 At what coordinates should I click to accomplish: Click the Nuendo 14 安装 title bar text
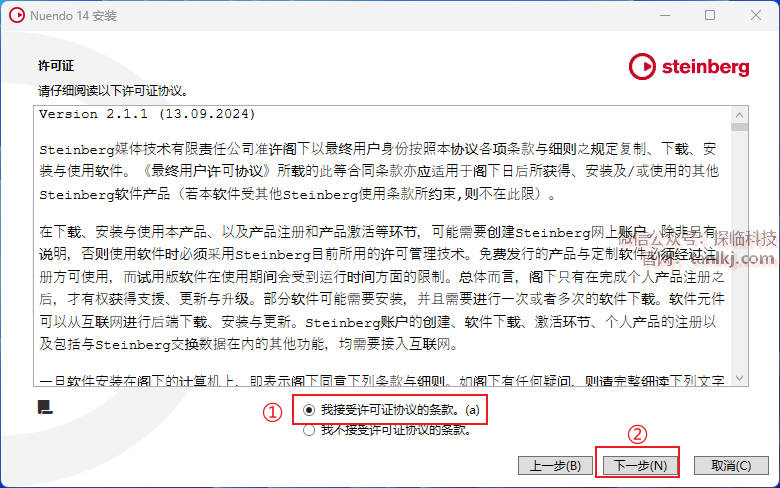pyautogui.click(x=73, y=16)
